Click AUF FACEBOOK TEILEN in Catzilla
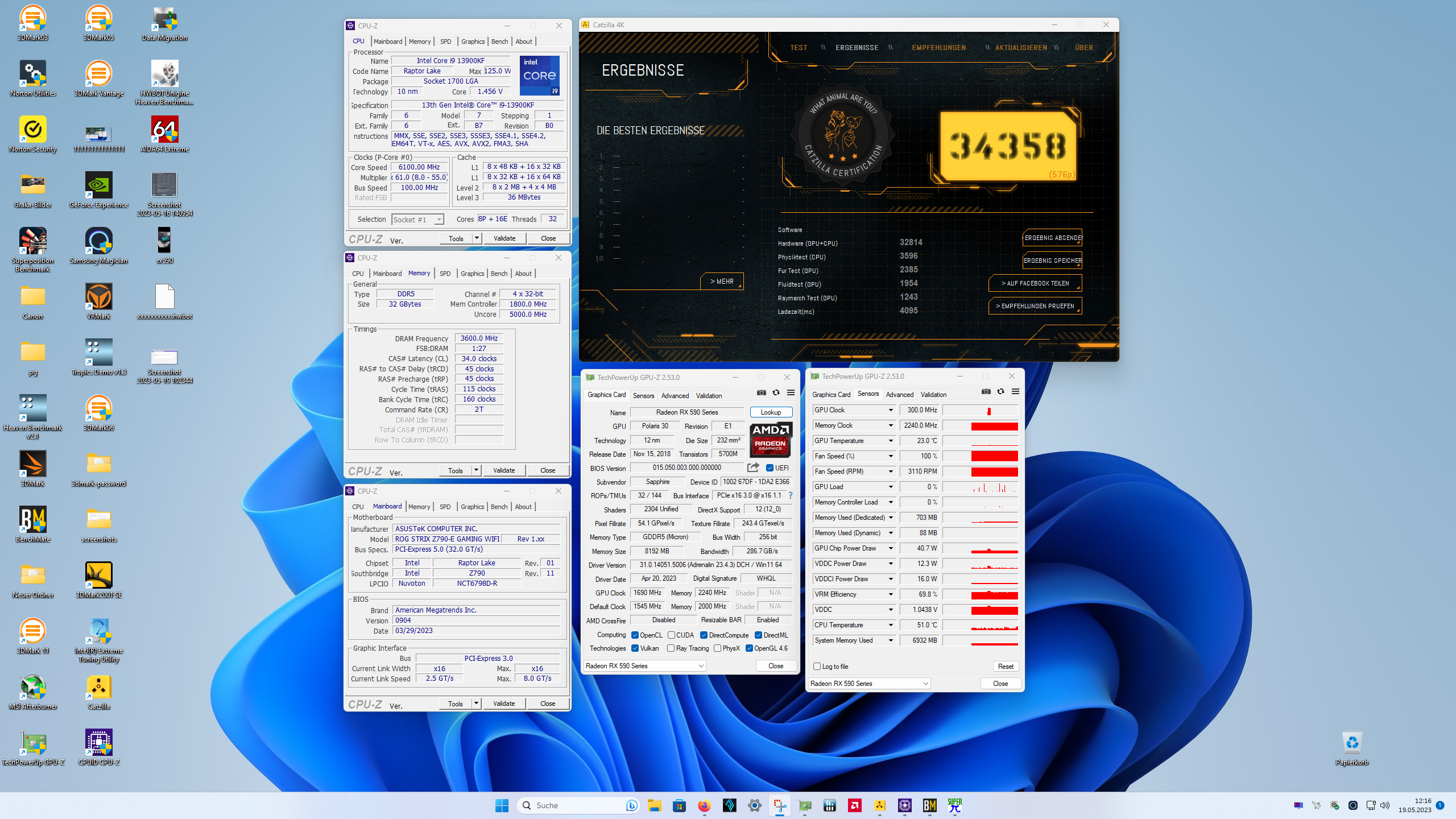 point(1035,283)
